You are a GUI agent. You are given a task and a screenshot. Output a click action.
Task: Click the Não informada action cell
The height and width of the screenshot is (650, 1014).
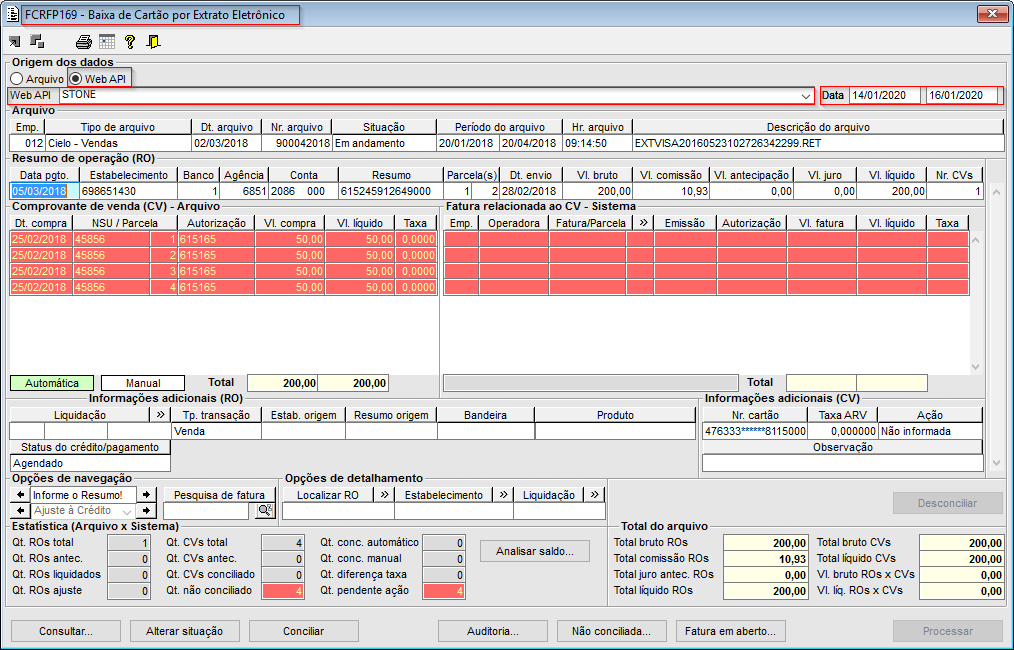(x=930, y=431)
